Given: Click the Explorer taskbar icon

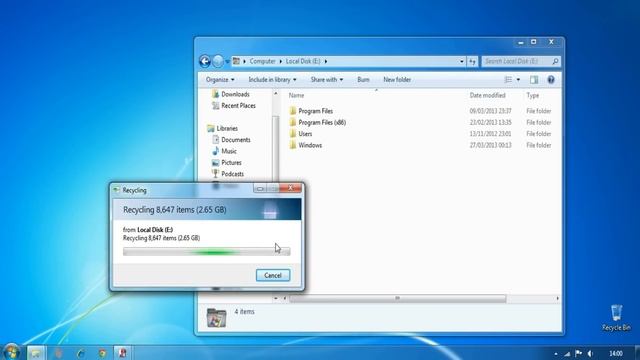Looking at the screenshot, I should point(36,353).
